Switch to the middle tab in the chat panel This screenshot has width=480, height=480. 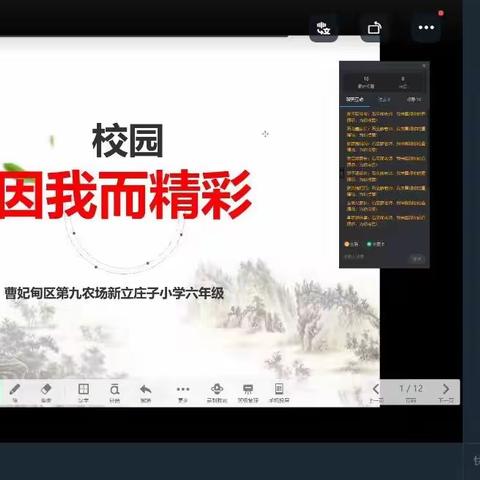tap(384, 99)
